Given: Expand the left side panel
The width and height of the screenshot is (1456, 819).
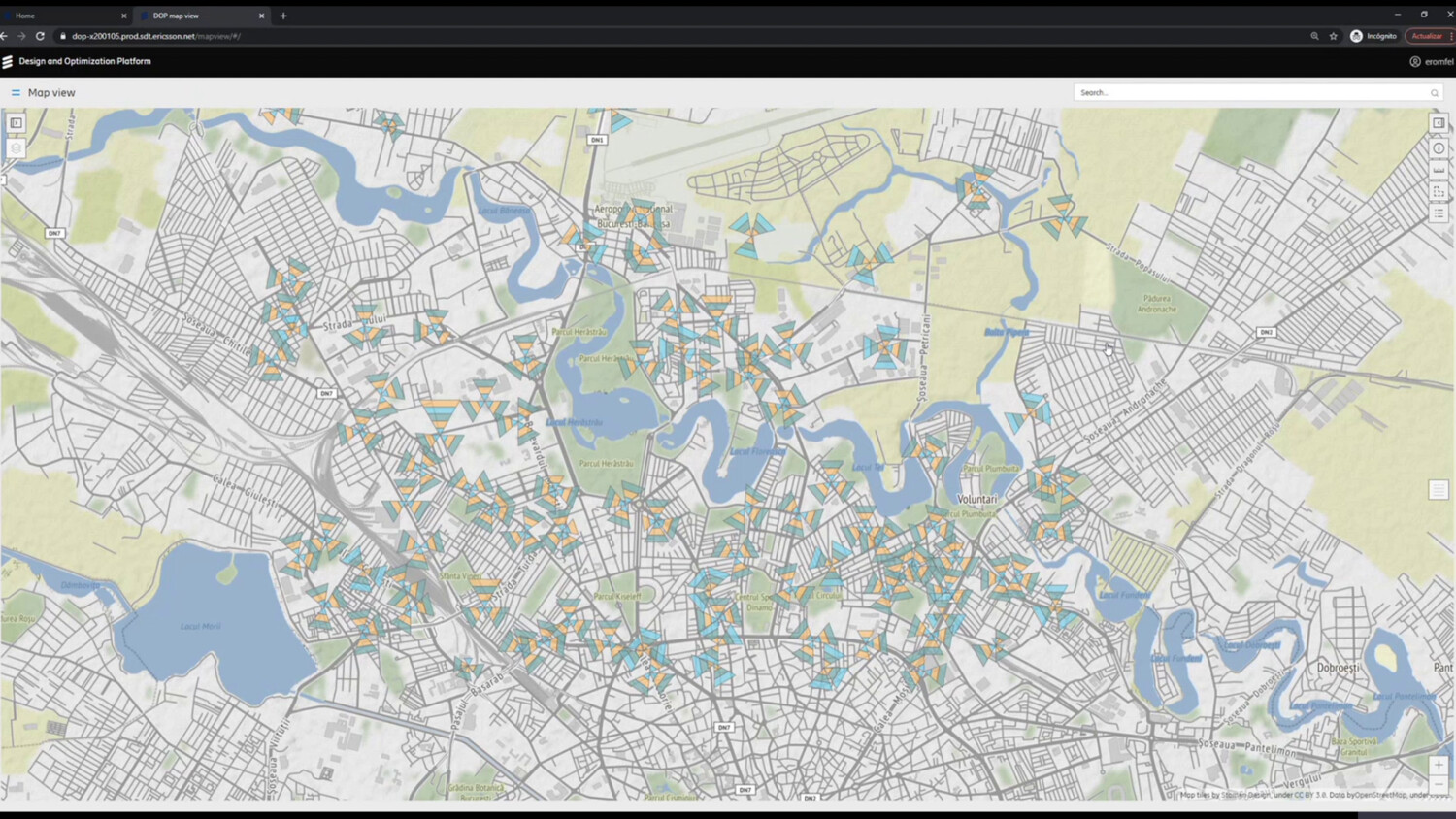Looking at the screenshot, I should [16, 123].
